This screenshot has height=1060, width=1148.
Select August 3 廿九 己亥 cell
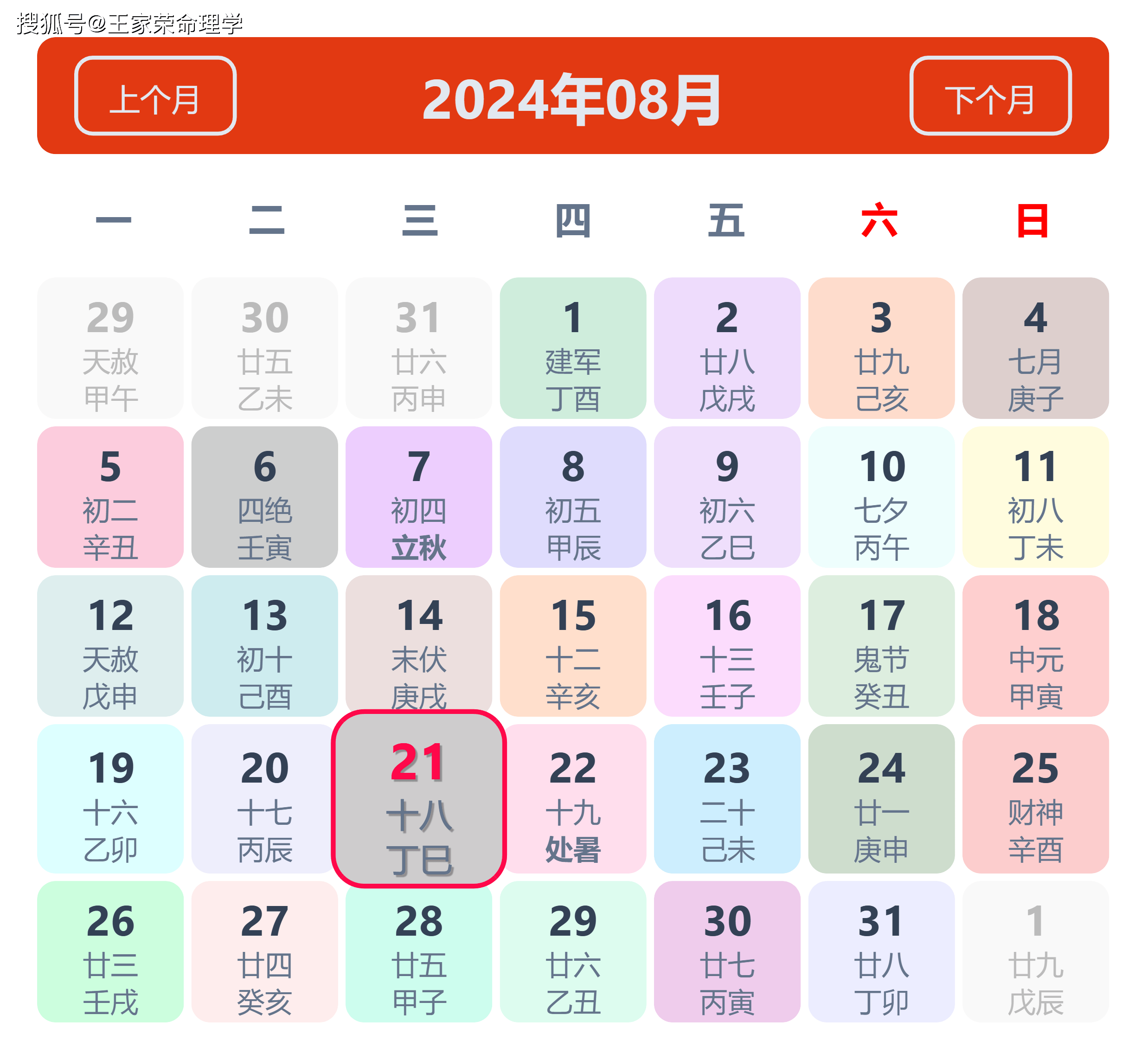click(x=881, y=348)
